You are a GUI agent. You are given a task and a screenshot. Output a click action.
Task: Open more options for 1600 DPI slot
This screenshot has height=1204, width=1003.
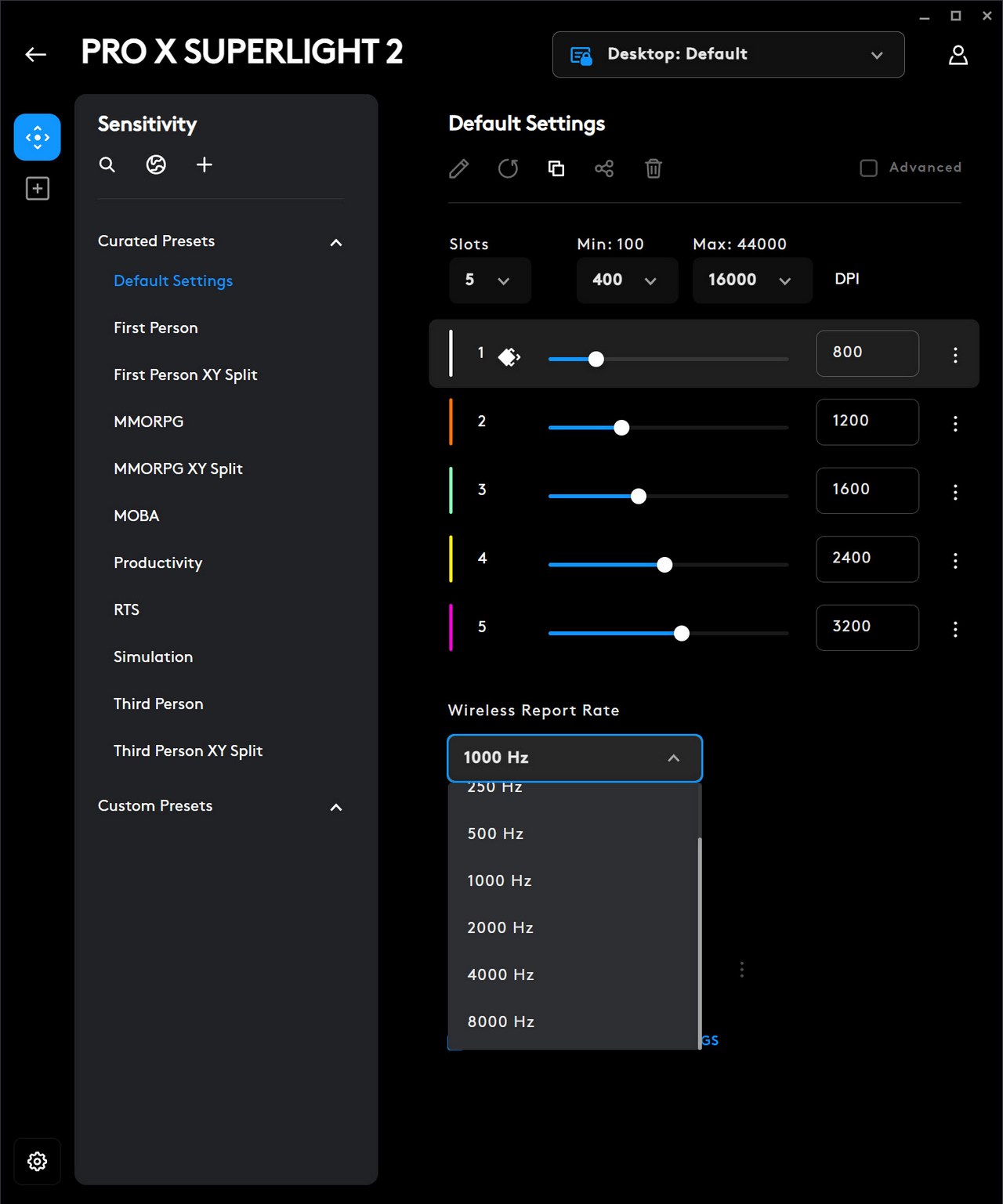point(955,492)
